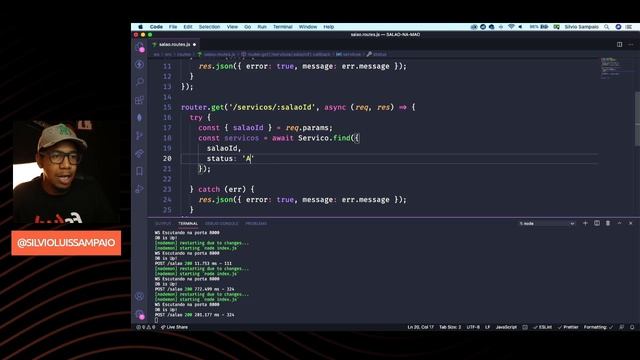Open macOS Wi-Fi menu icon
This screenshot has width=640, height=360.
(x=511, y=27)
